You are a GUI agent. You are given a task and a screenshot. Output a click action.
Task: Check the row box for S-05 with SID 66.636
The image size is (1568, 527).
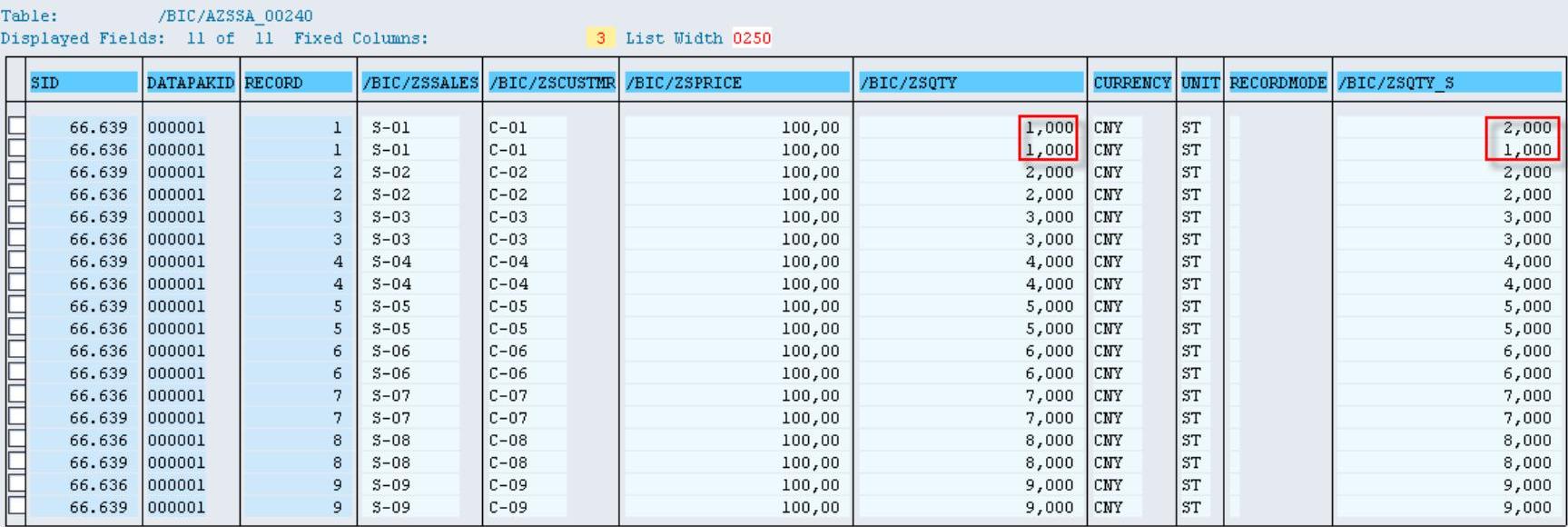tap(16, 327)
